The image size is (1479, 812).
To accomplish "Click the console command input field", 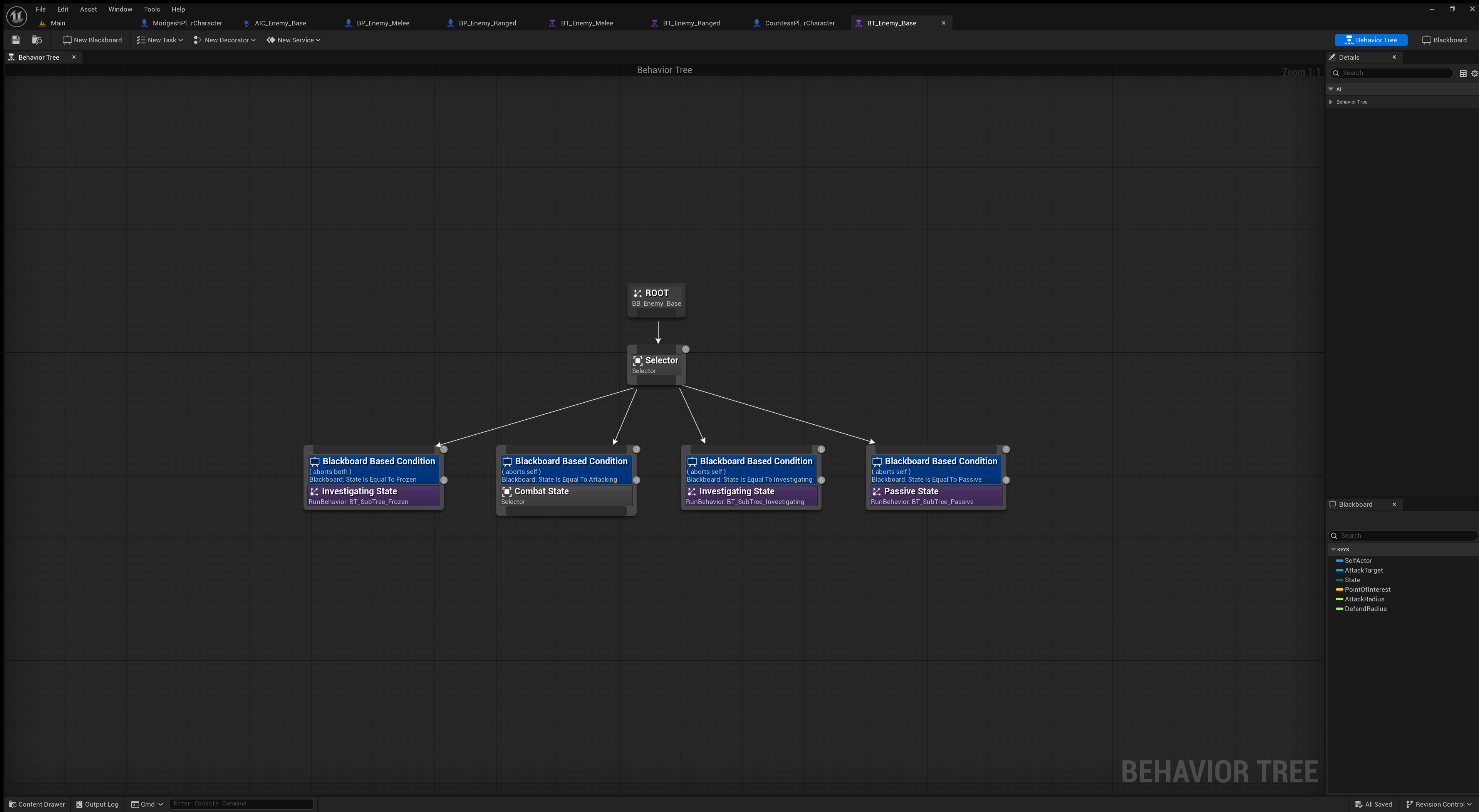I will (241, 804).
